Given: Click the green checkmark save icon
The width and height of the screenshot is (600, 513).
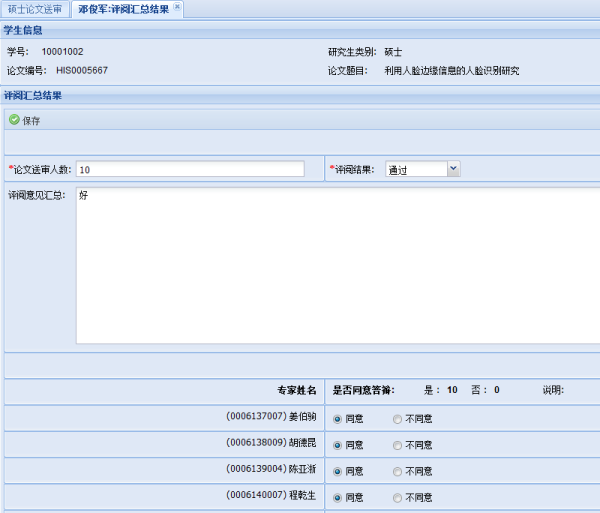Looking at the screenshot, I should [x=14, y=120].
